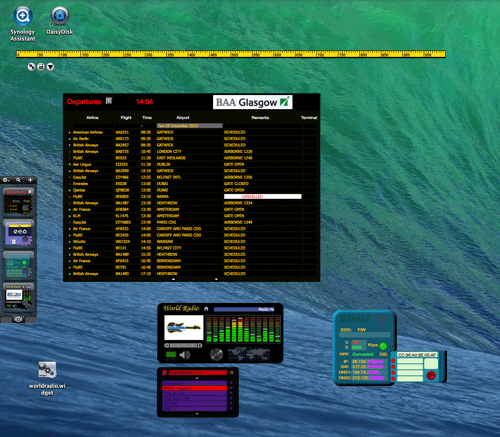Click the Airport column header
The height and width of the screenshot is (437, 500).
coord(183,117)
